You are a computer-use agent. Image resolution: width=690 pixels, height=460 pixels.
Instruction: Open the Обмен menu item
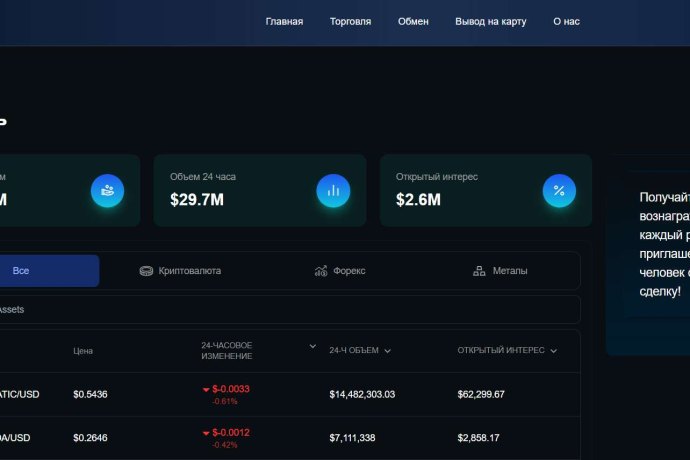(x=413, y=22)
